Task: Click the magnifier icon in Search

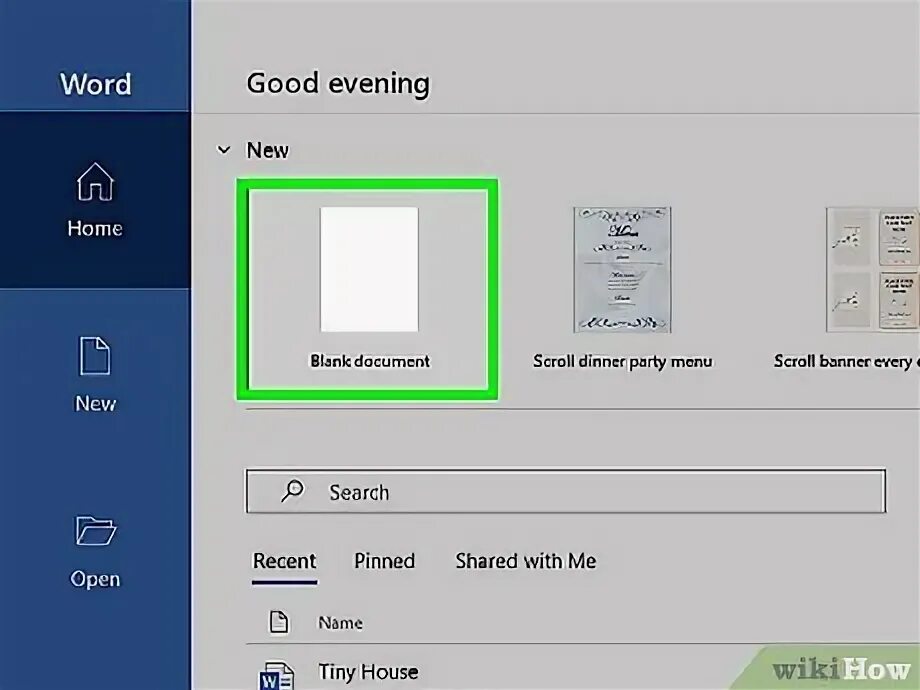Action: (292, 491)
